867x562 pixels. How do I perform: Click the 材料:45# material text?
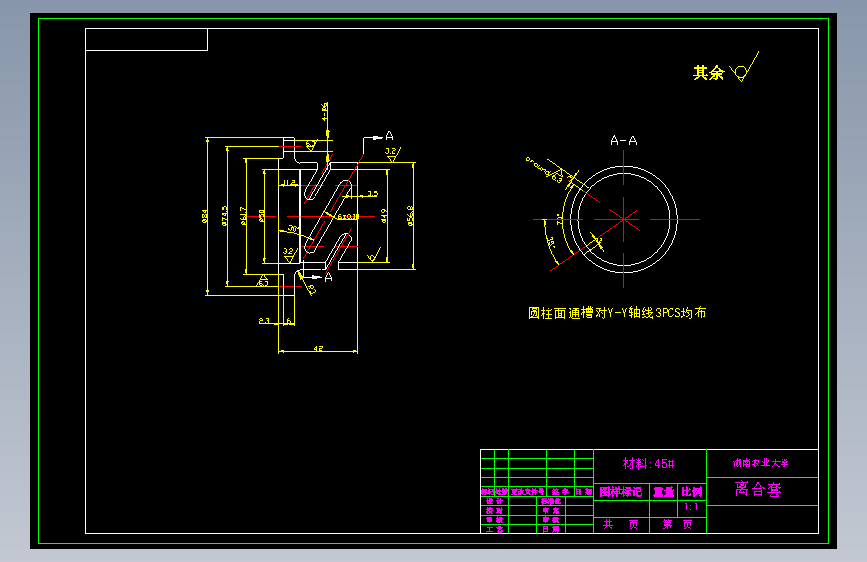coord(648,464)
